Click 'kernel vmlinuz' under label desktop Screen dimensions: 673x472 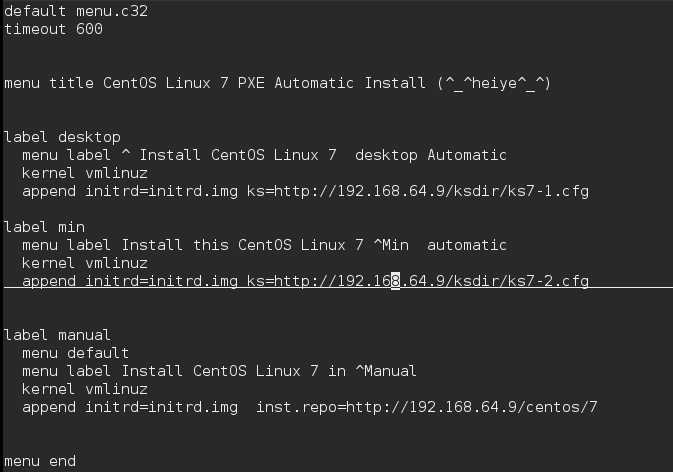[x=85, y=173]
